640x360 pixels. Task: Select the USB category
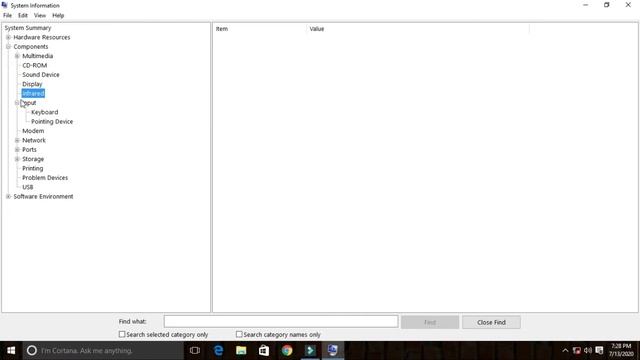tap(28, 187)
